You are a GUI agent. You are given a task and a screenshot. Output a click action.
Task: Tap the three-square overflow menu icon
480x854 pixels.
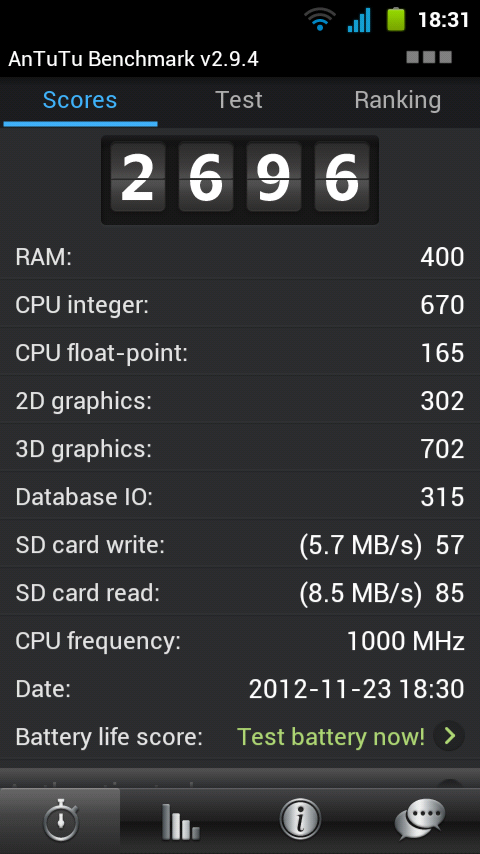pyautogui.click(x=429, y=57)
